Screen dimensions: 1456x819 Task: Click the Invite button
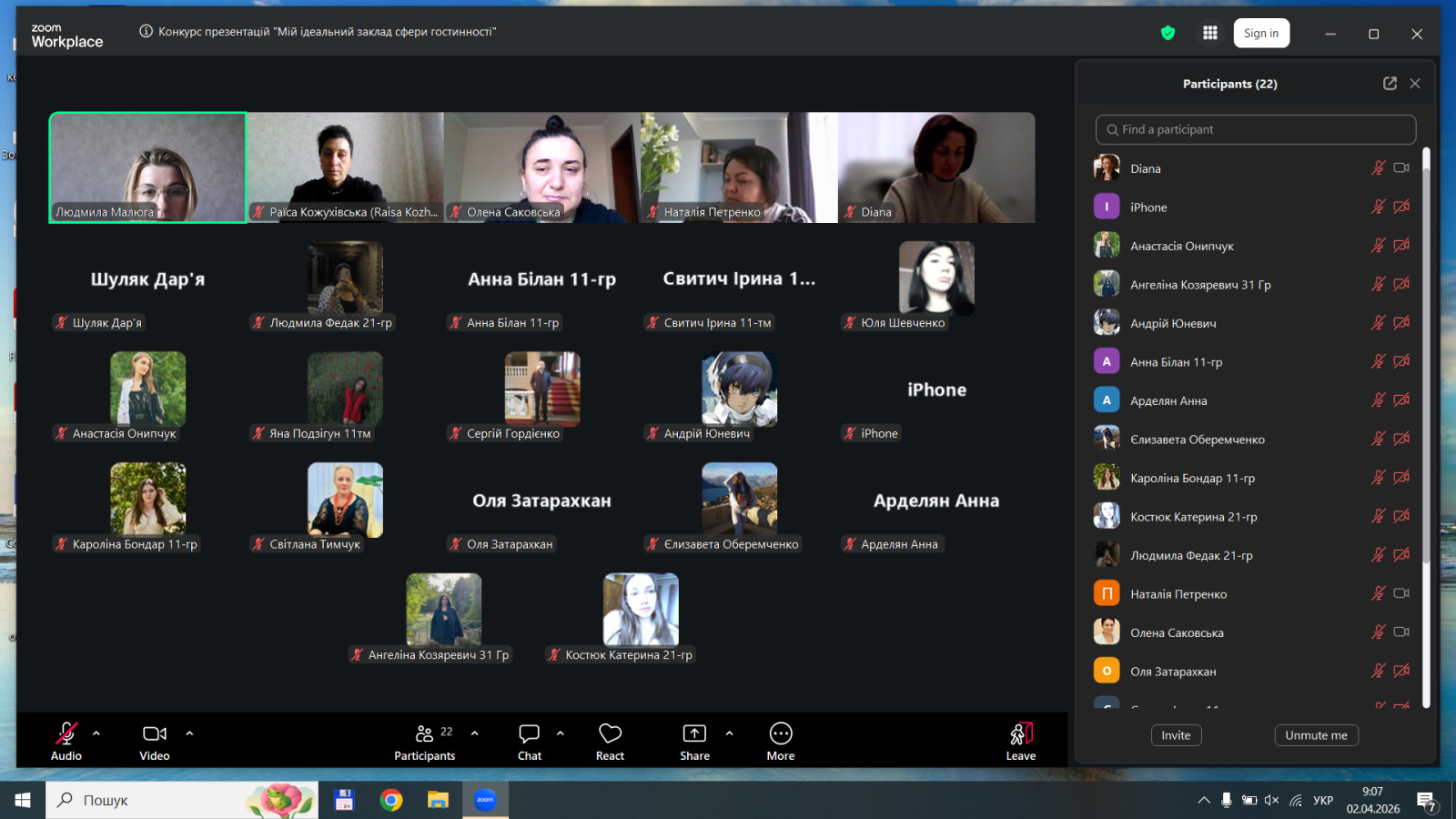pos(1176,735)
